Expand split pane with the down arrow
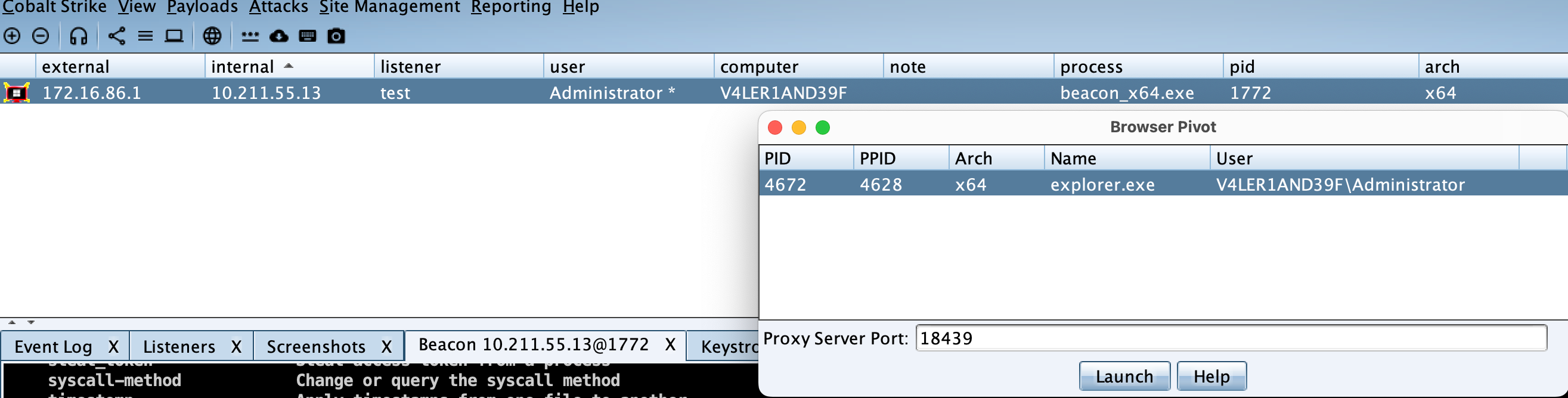The image size is (1568, 398). pos(31,322)
